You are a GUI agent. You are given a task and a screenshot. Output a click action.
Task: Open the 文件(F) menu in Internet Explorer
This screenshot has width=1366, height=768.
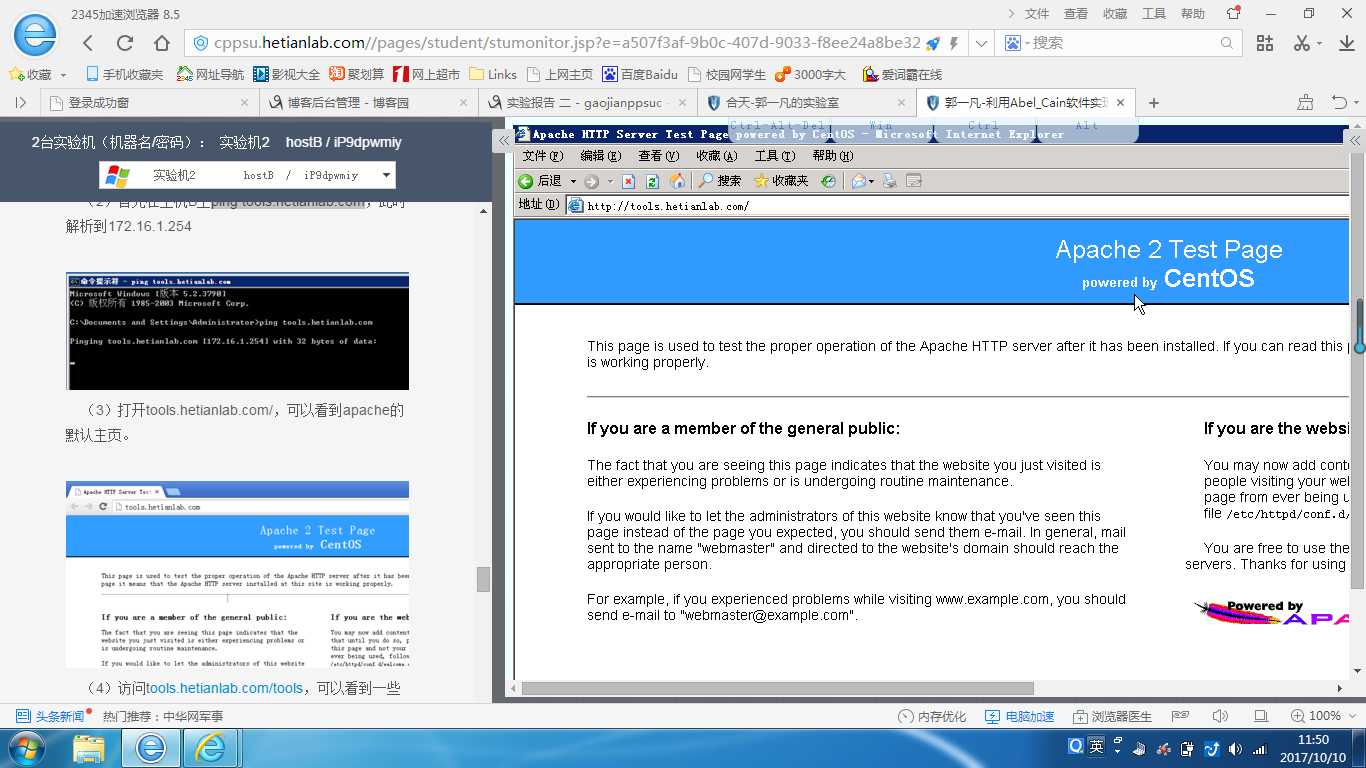[543, 156]
